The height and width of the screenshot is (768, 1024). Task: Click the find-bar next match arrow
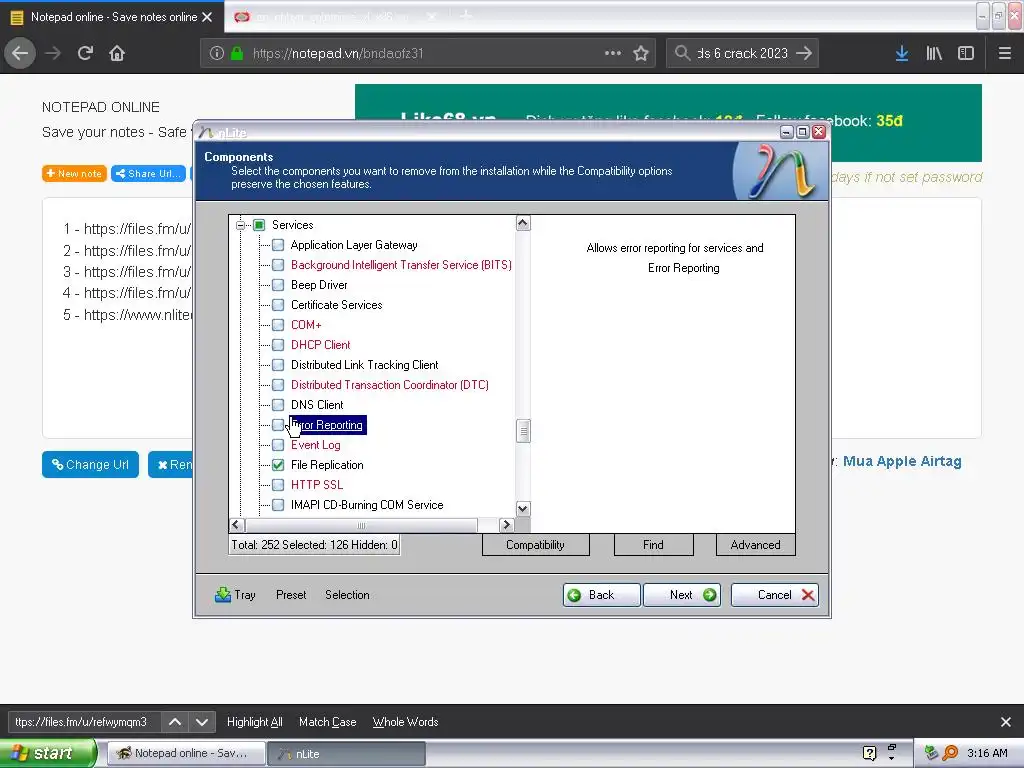pos(202,722)
